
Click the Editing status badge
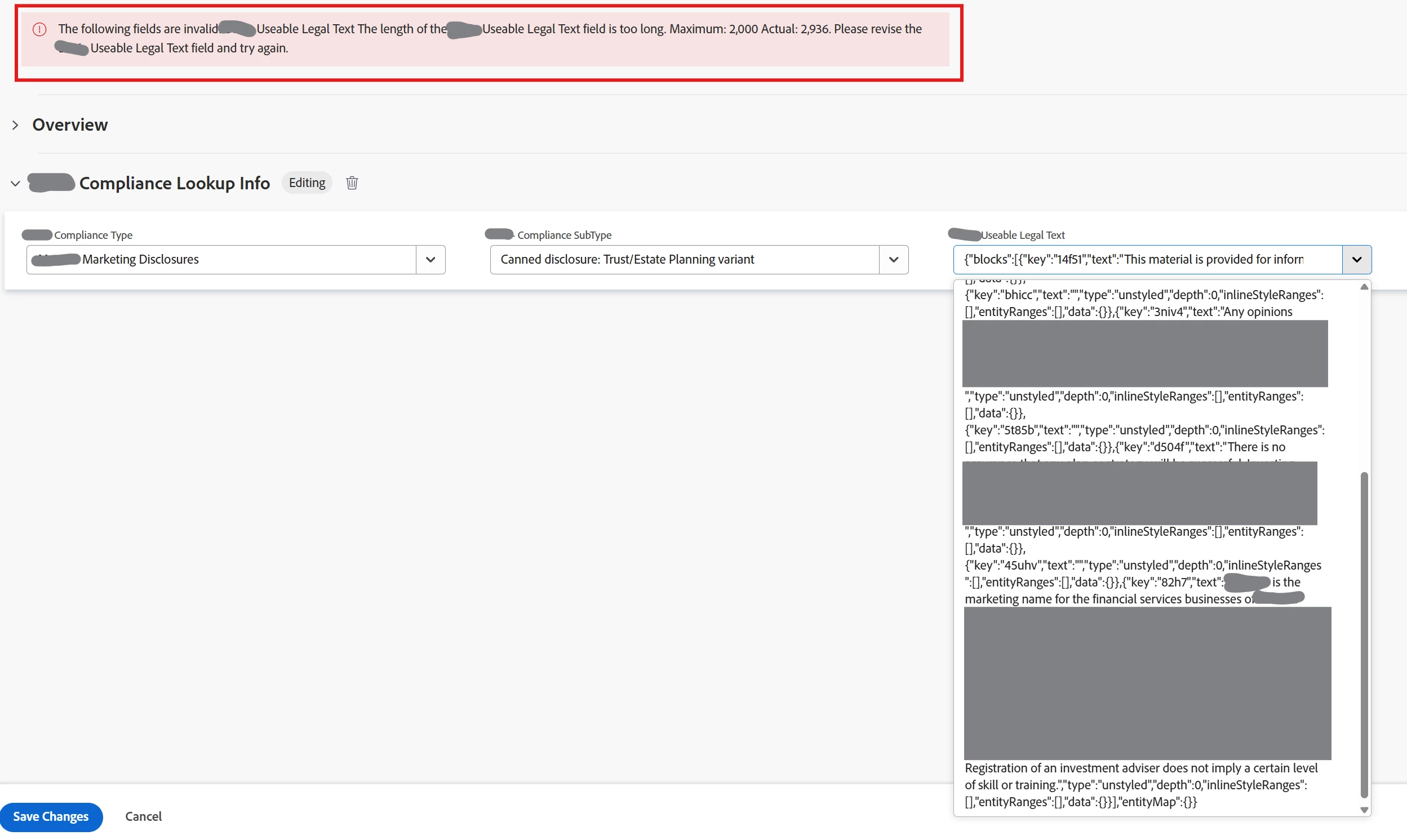point(307,183)
